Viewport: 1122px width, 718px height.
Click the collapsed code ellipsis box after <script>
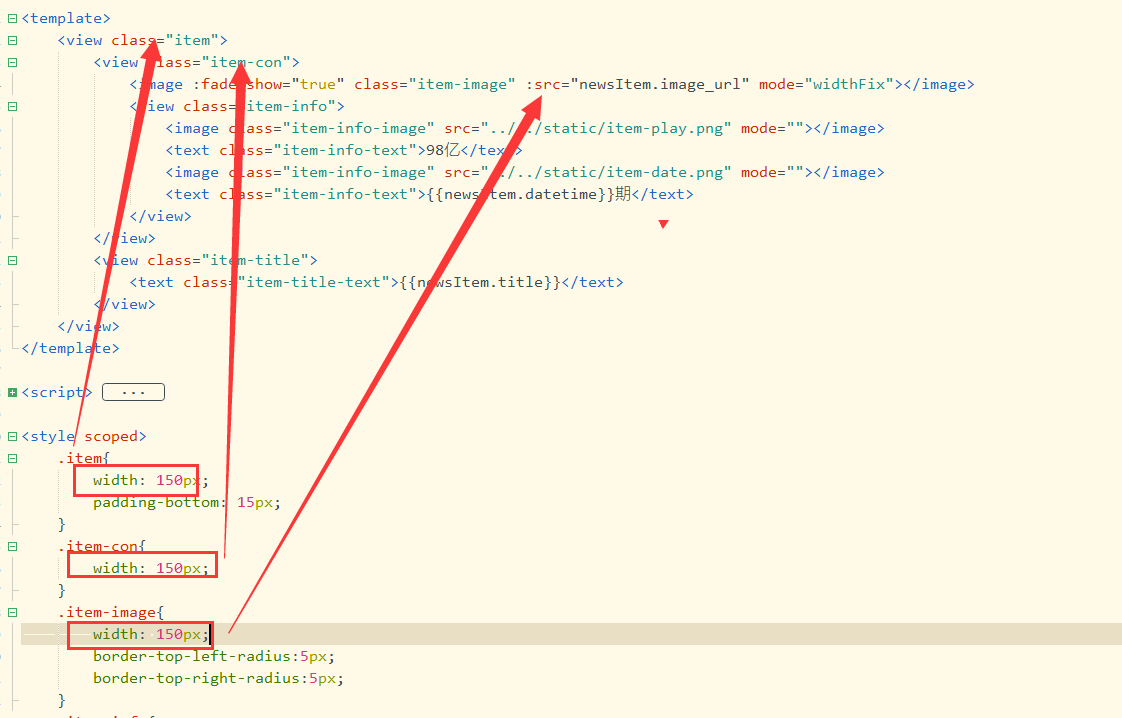133,392
